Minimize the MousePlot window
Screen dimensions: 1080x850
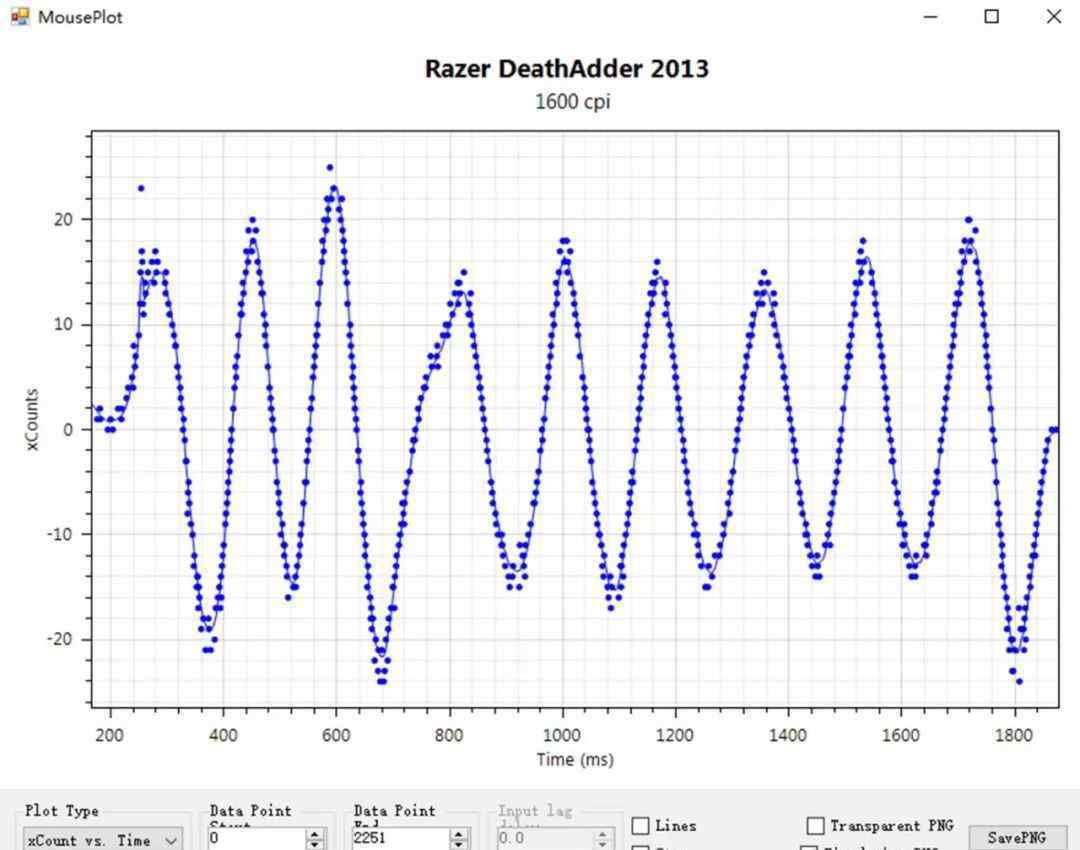pyautogui.click(x=931, y=17)
